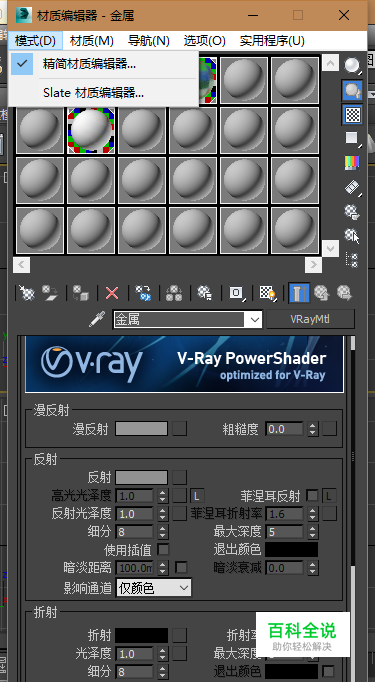Toggle checkbox beside refraction 退出颜色
This screenshot has height=682, width=375.
329,671
